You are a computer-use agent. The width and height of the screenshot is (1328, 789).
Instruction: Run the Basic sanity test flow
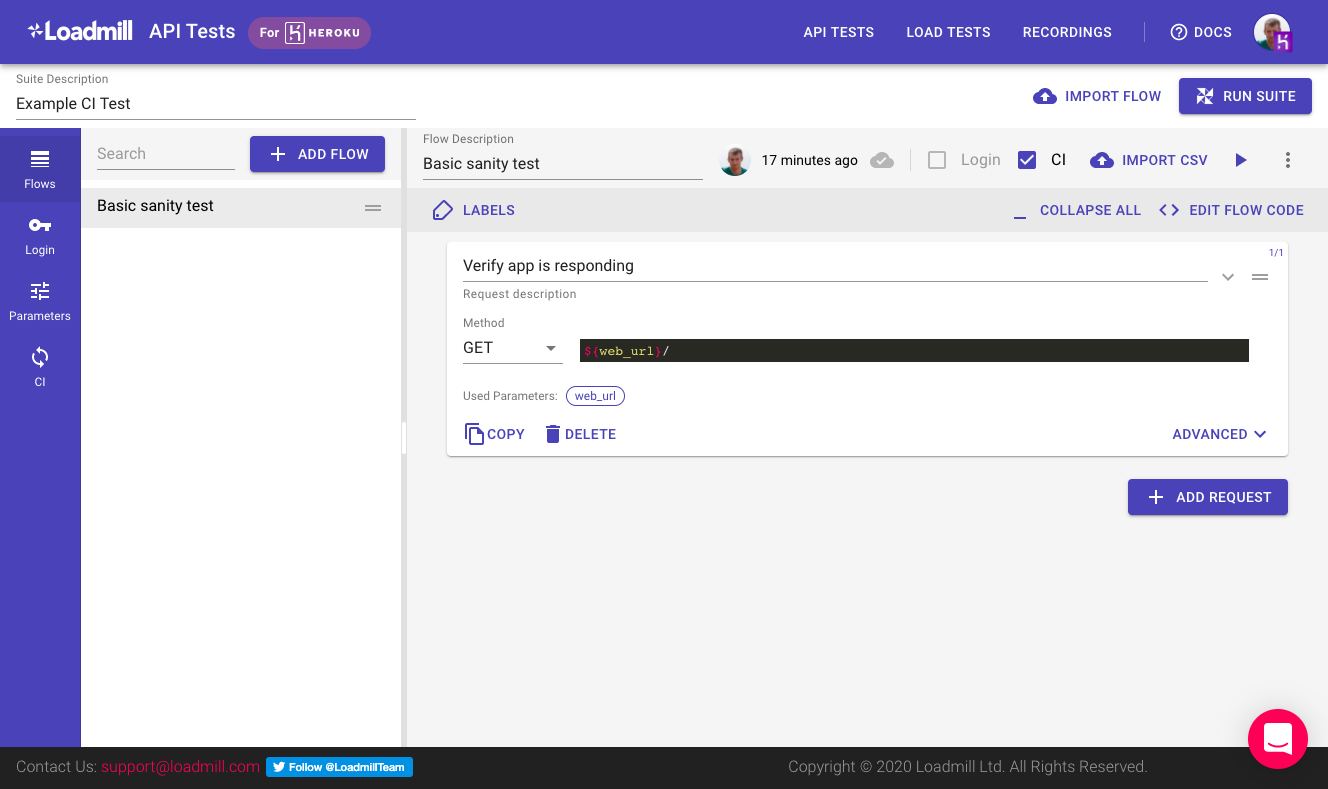pyautogui.click(x=1241, y=160)
